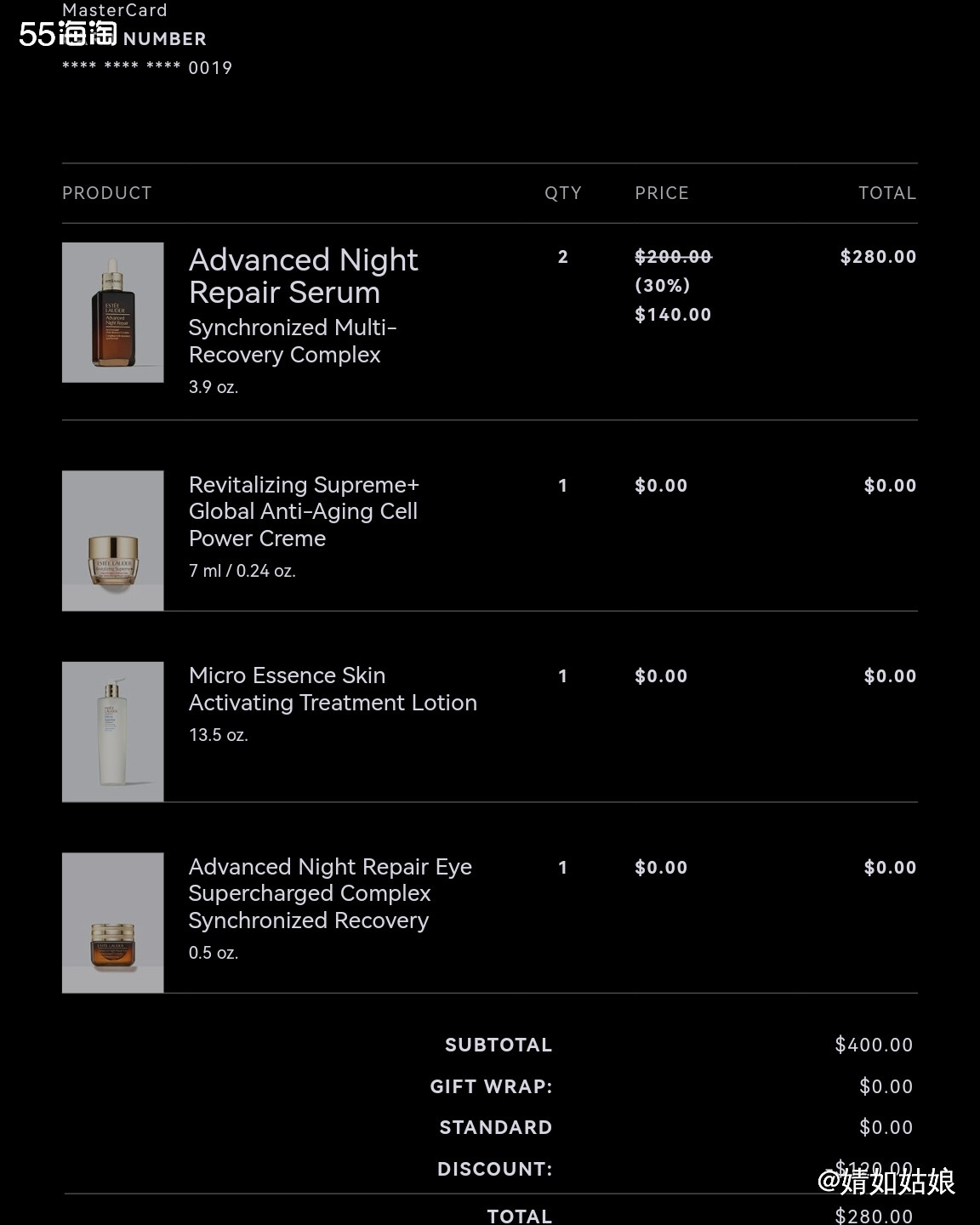Click the $140.00 discounted serum price

673,315
